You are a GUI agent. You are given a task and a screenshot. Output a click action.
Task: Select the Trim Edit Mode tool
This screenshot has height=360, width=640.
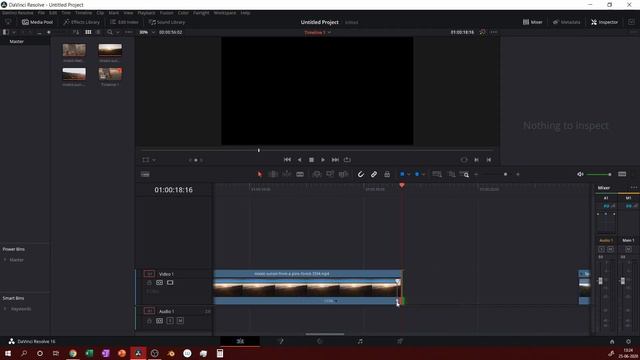(x=273, y=174)
